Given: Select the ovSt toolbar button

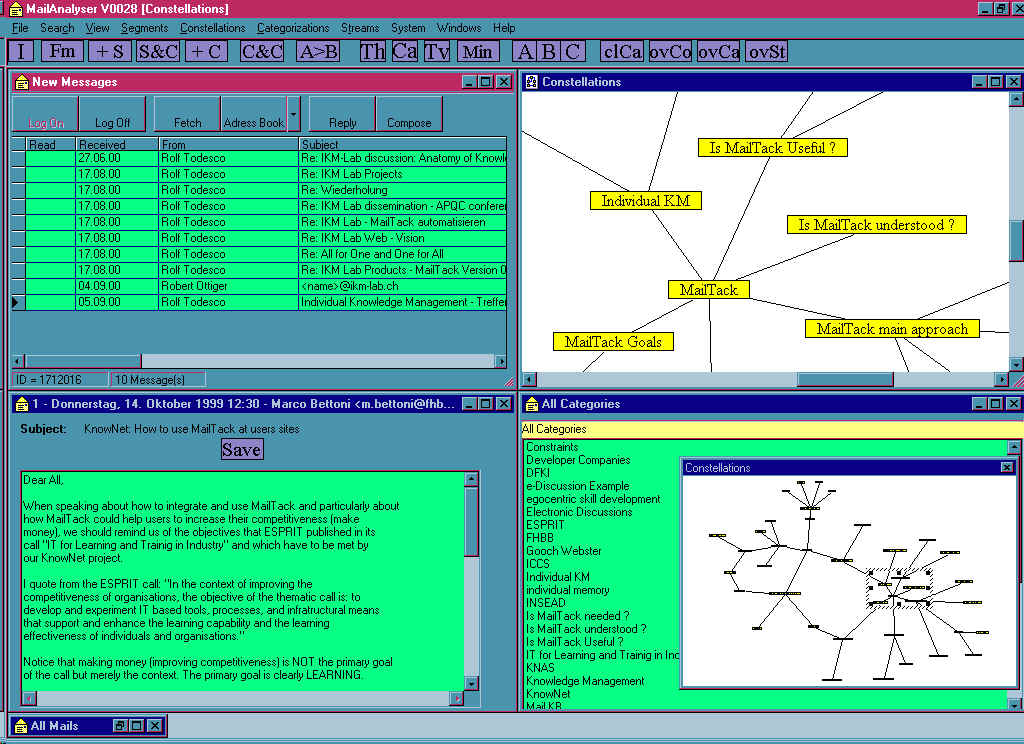Looking at the screenshot, I should click(x=766, y=51).
